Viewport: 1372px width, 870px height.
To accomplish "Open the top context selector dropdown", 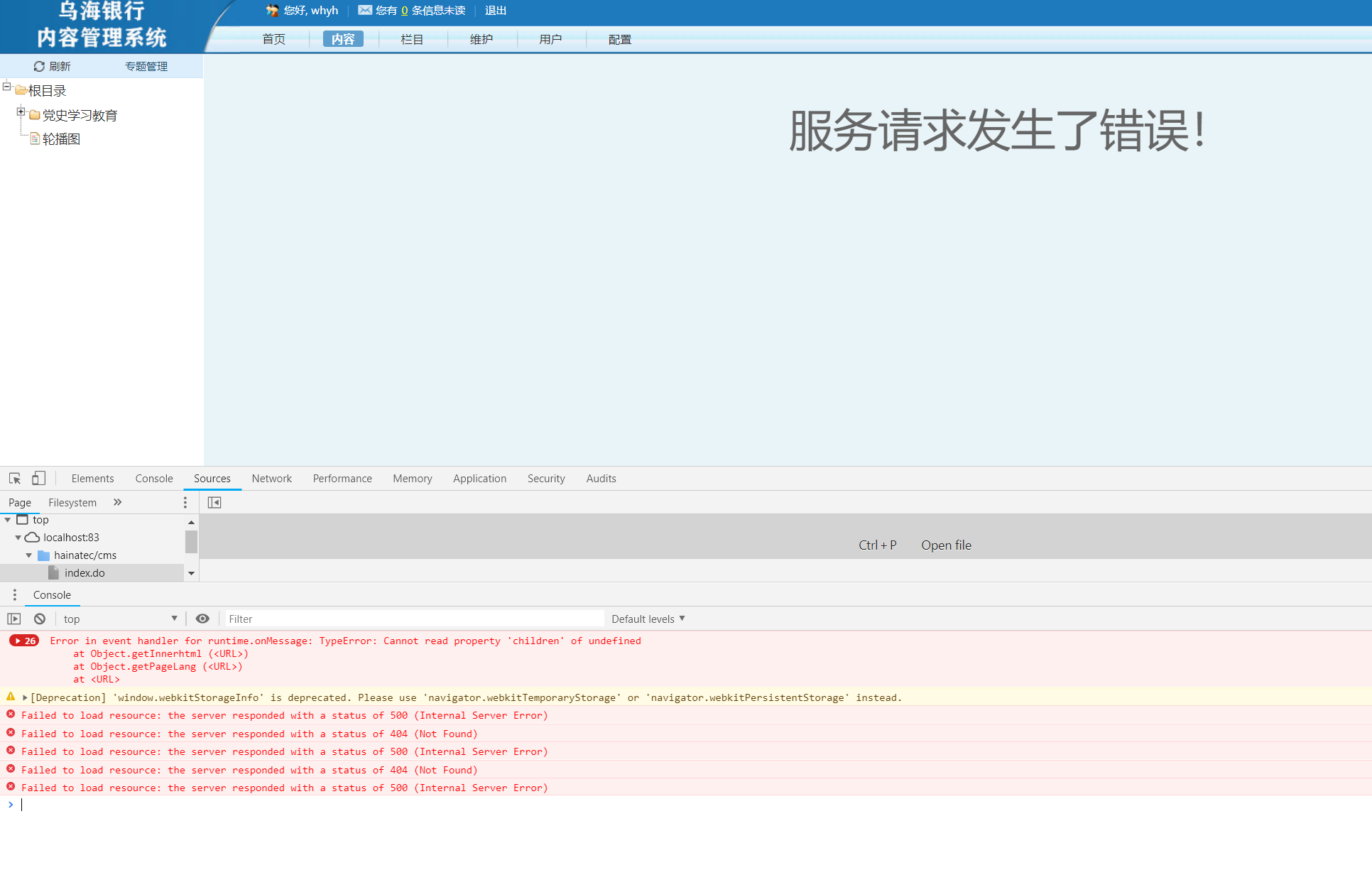I will (119, 619).
